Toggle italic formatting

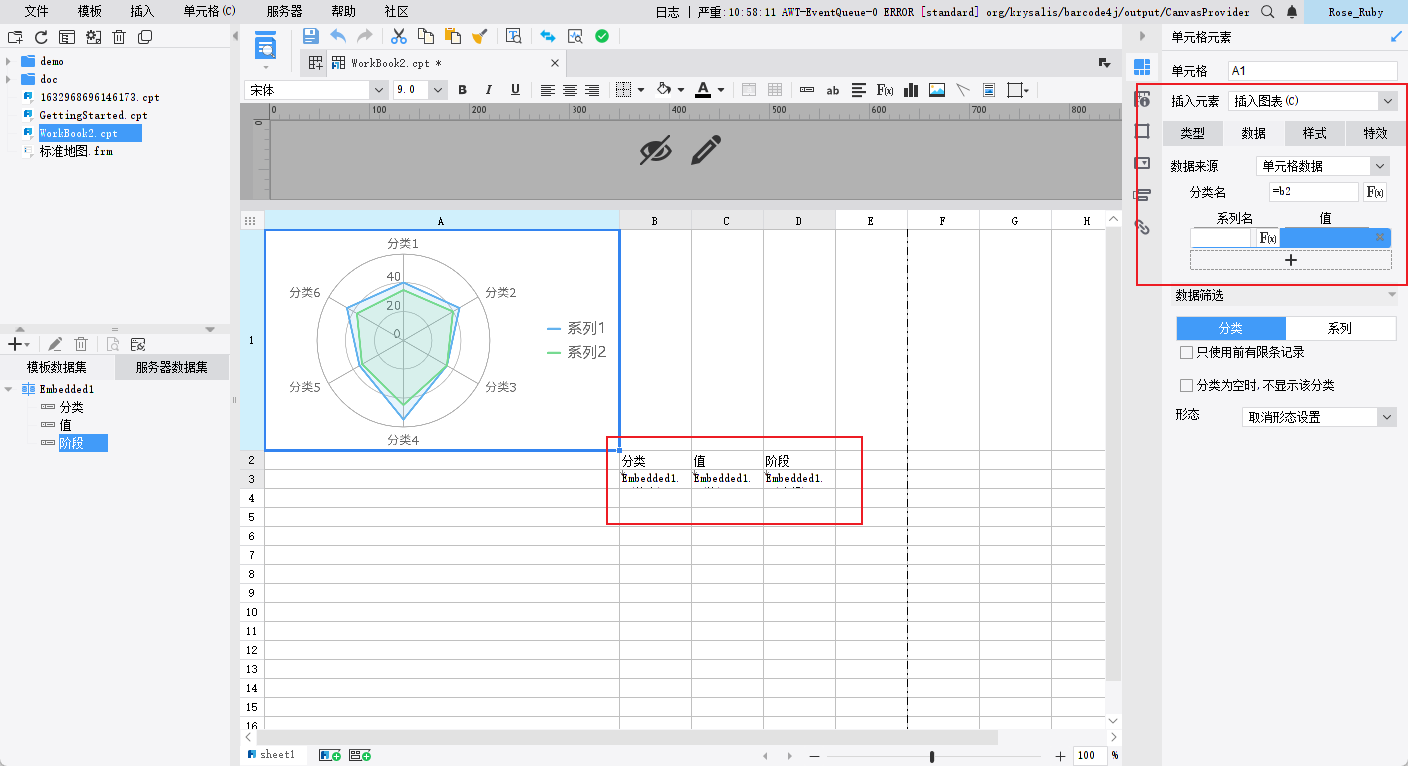(x=489, y=90)
